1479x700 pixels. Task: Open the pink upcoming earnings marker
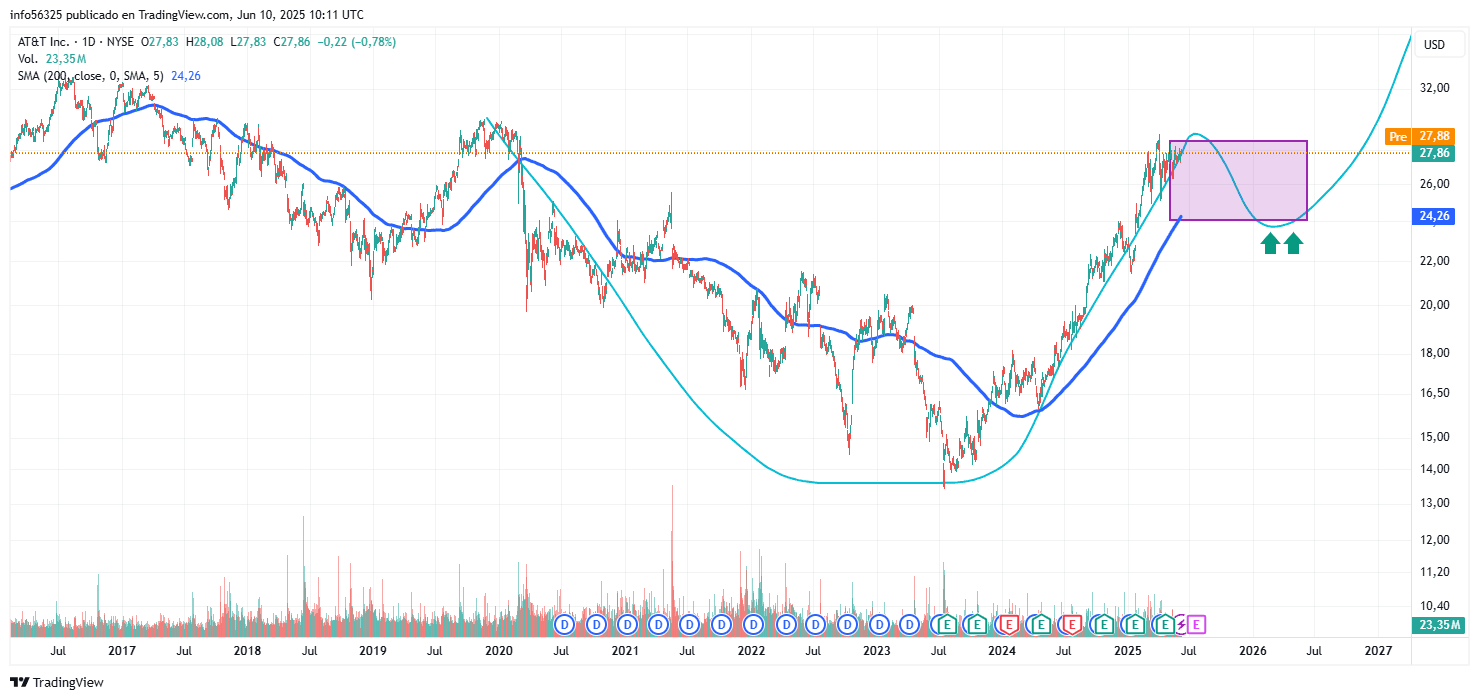point(1197,625)
